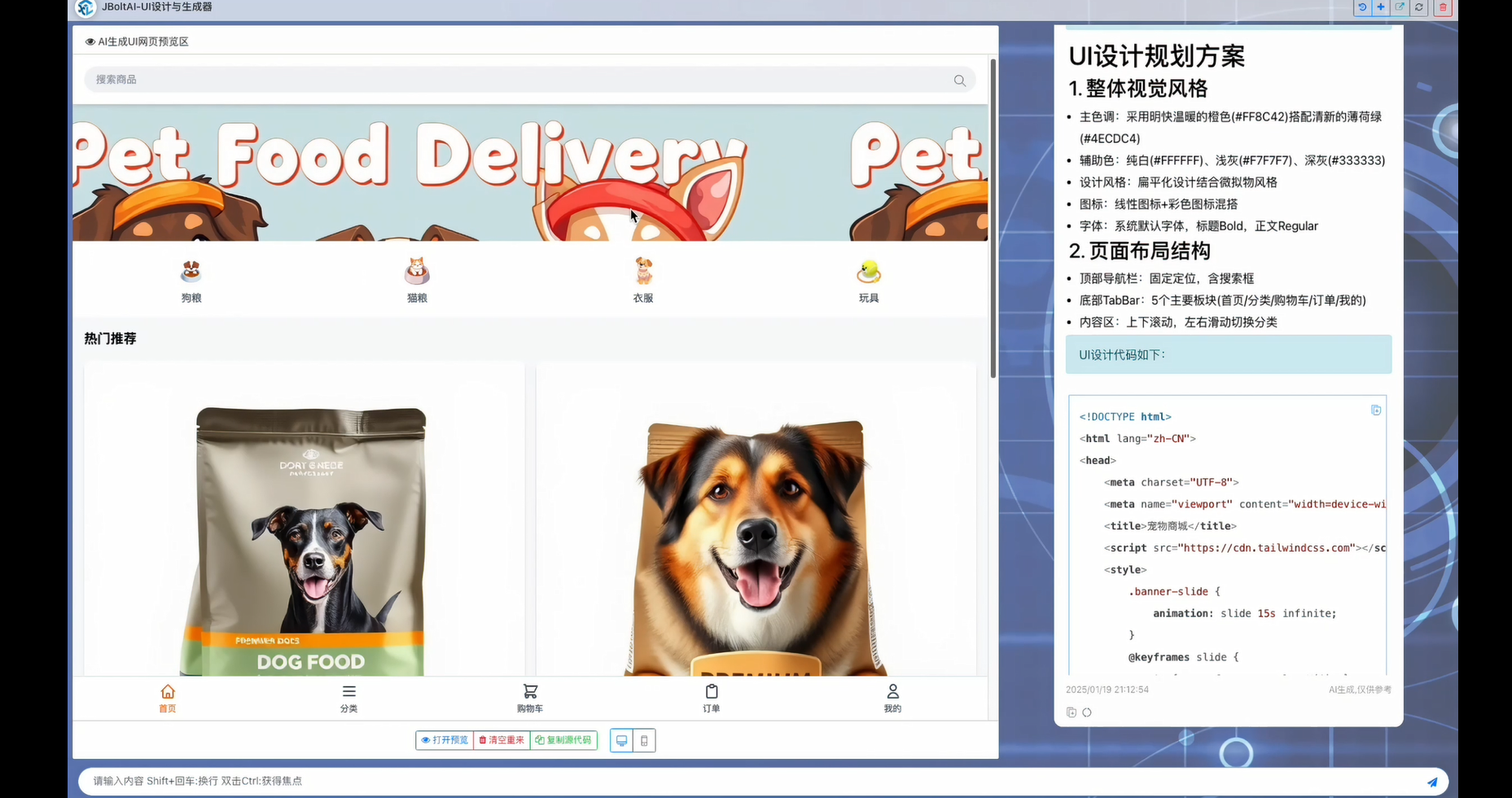
Task: Open the dog food bag product image
Action: (x=305, y=520)
